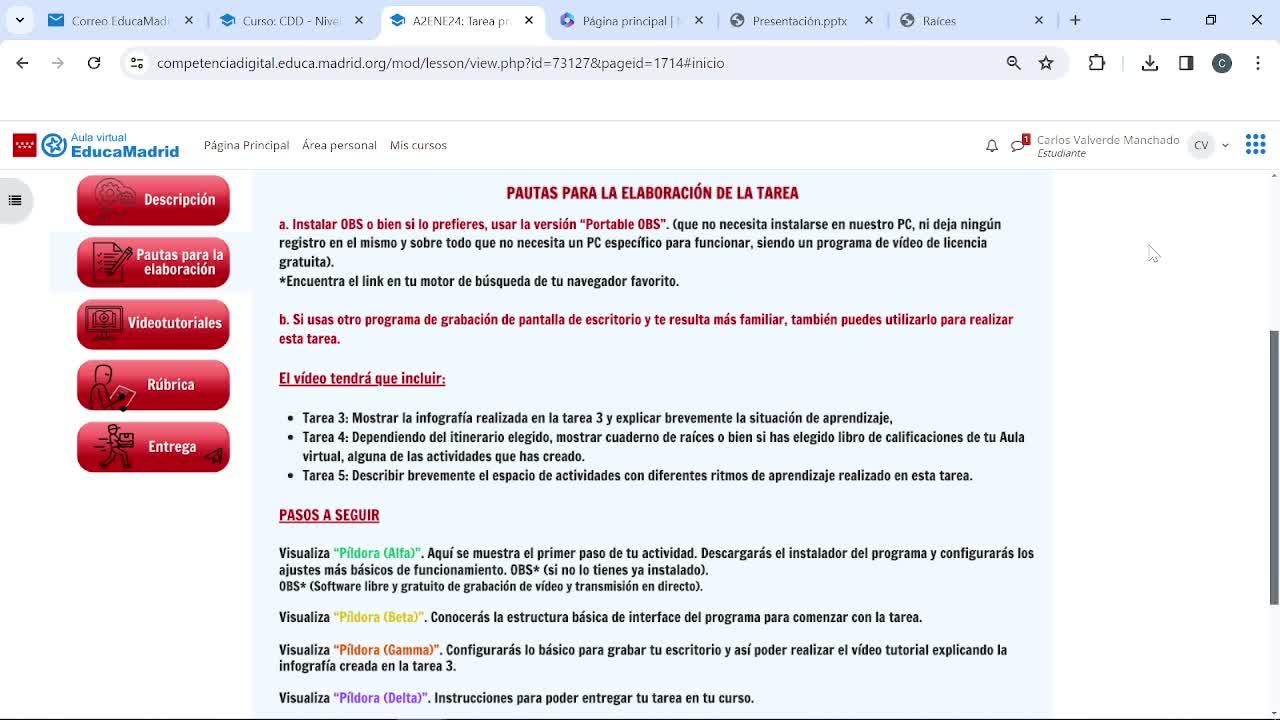1280x720 pixels.
Task: Open the messages chat icon
Action: (x=1018, y=146)
